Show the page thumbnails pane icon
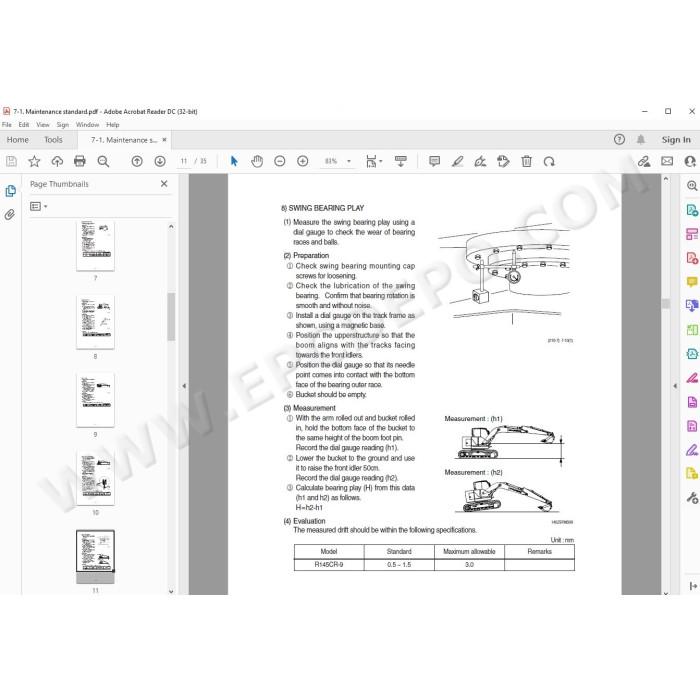Image resolution: width=700 pixels, height=700 pixels. point(10,191)
